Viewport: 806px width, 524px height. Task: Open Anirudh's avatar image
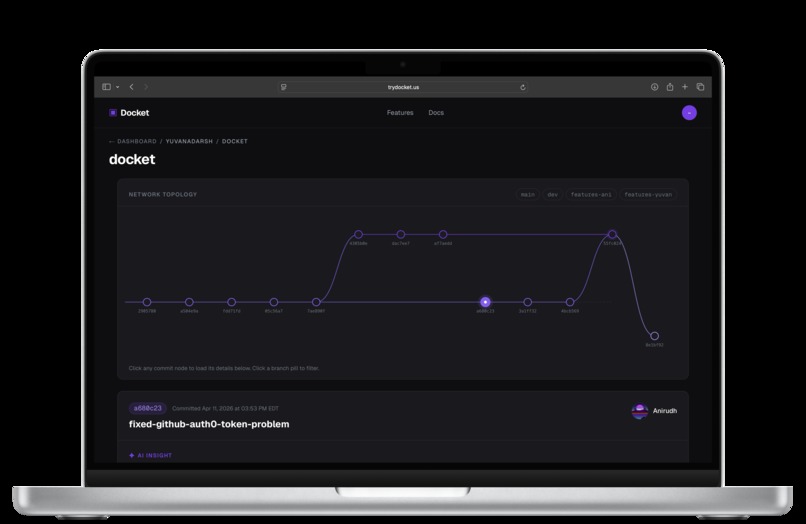(x=639, y=411)
